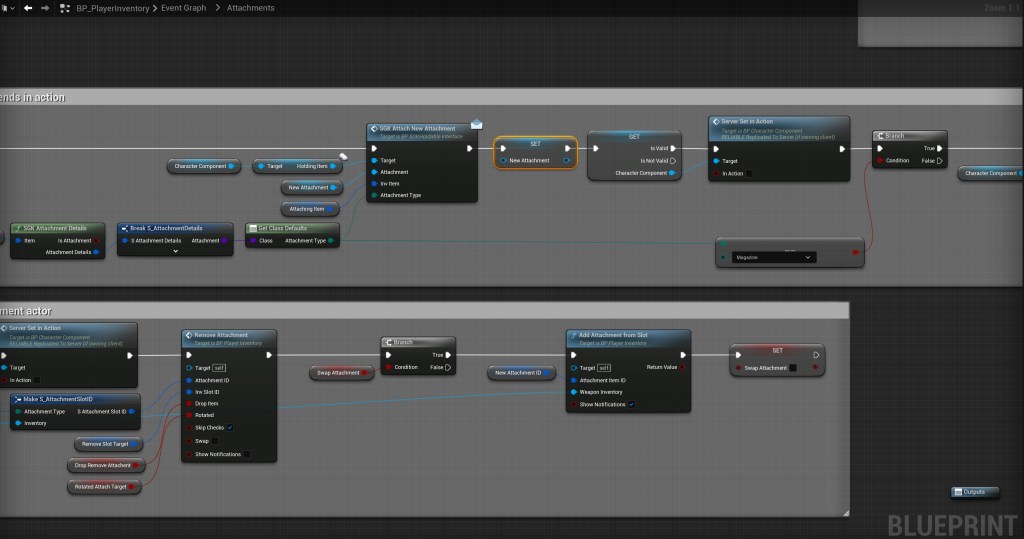Open the Magazine enum dropdown
The width and height of the screenshot is (1024, 539).
point(774,257)
